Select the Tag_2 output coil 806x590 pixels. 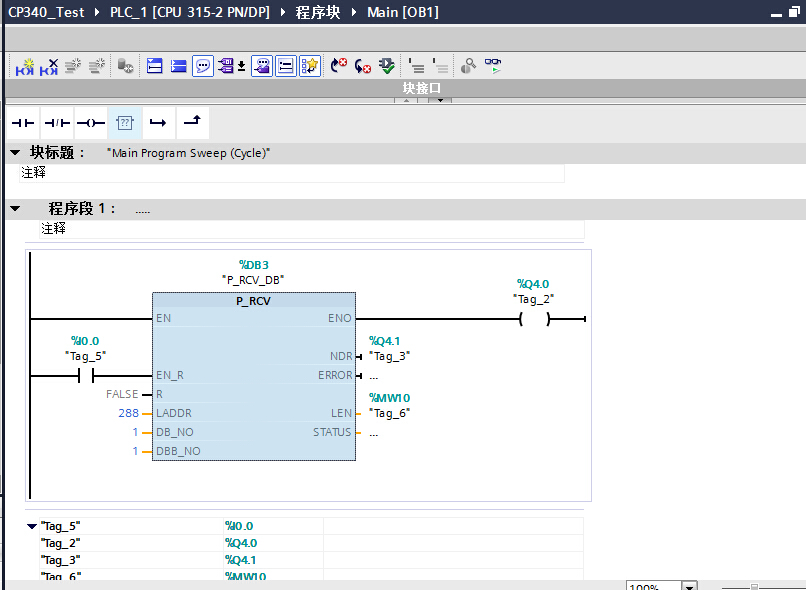pos(535,319)
